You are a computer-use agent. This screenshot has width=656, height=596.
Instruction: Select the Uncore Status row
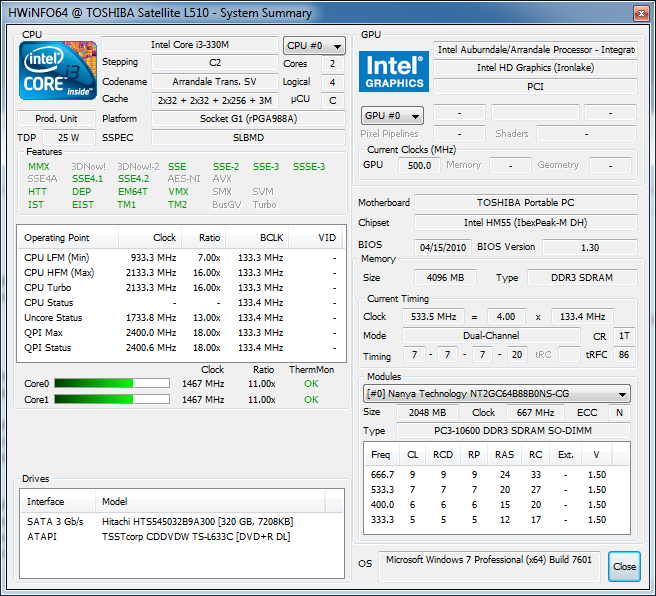click(x=182, y=318)
